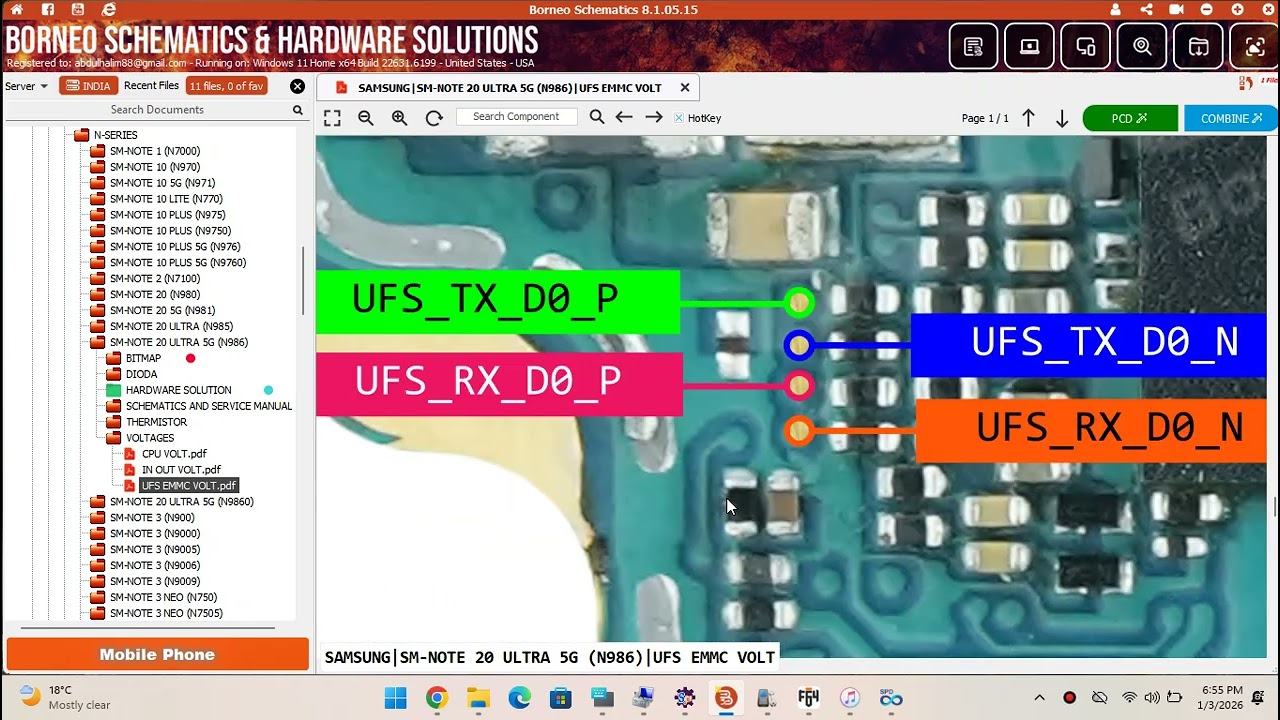Switch to UFS EMMC VOLT document tab
This screenshot has height=720, width=1280.
click(509, 88)
